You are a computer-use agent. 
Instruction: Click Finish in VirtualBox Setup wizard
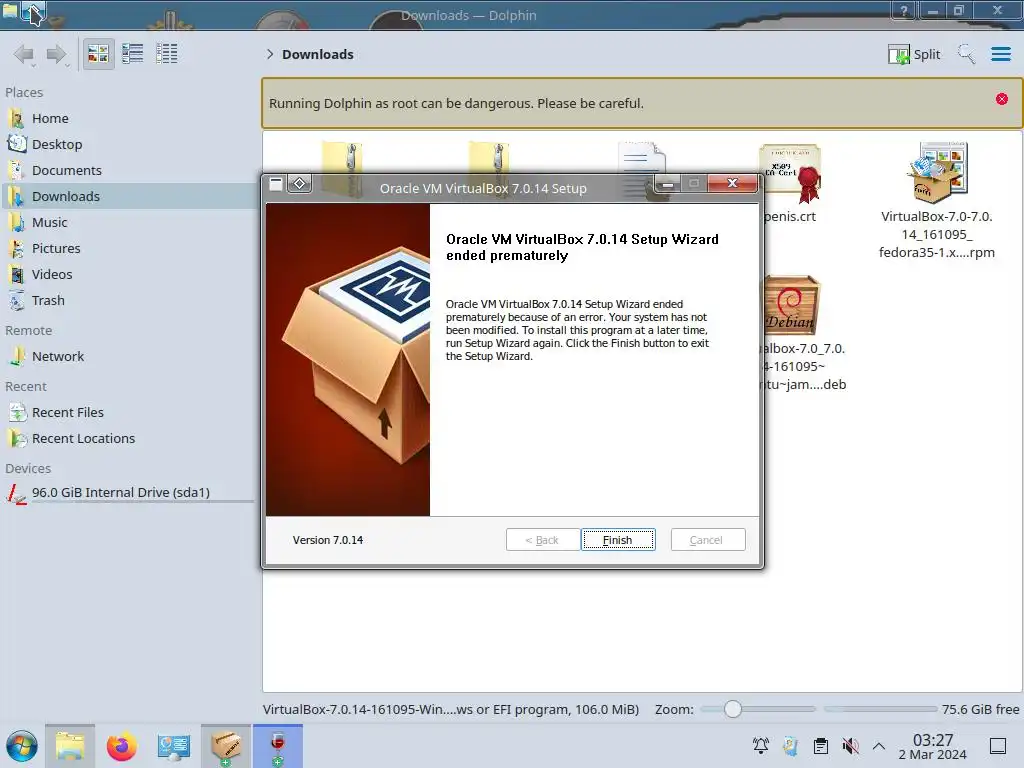(618, 540)
